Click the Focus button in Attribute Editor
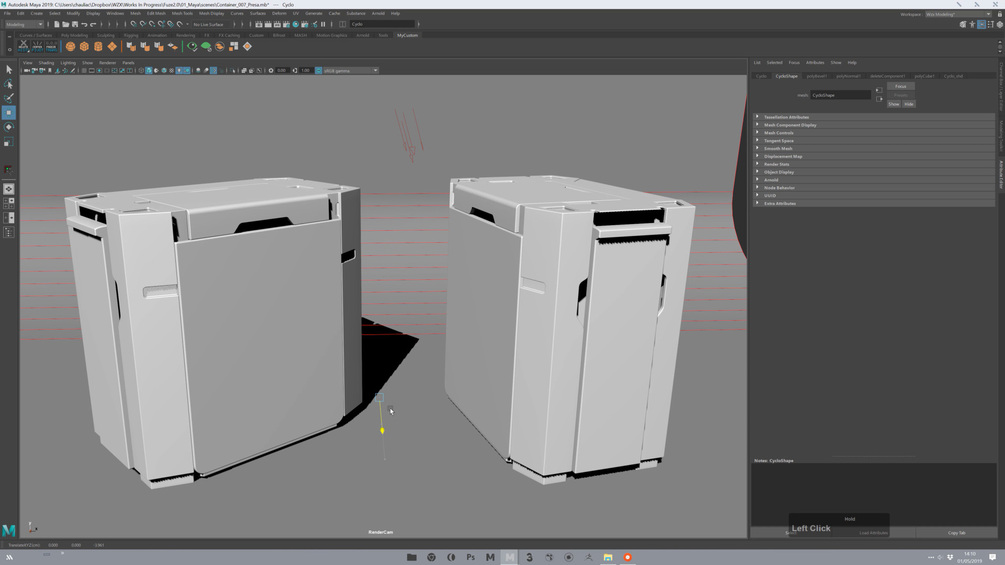The width and height of the screenshot is (1005, 565). 900,86
